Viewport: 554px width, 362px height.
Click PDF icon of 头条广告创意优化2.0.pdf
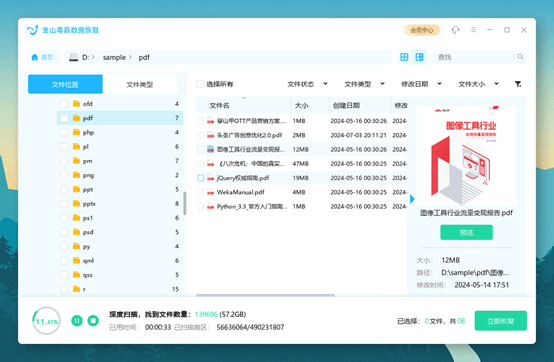211,135
